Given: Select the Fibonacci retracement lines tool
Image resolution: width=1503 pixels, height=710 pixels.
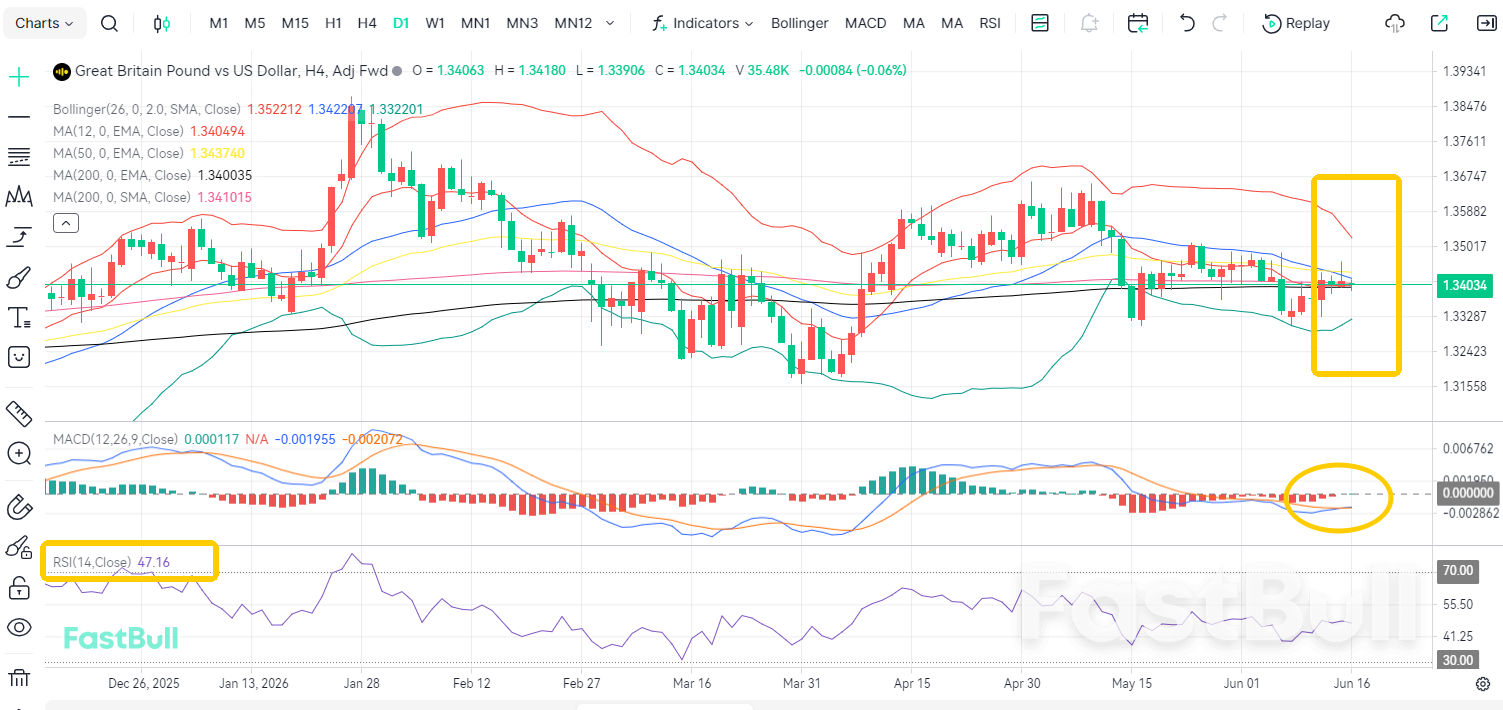Looking at the screenshot, I should coord(18,157).
